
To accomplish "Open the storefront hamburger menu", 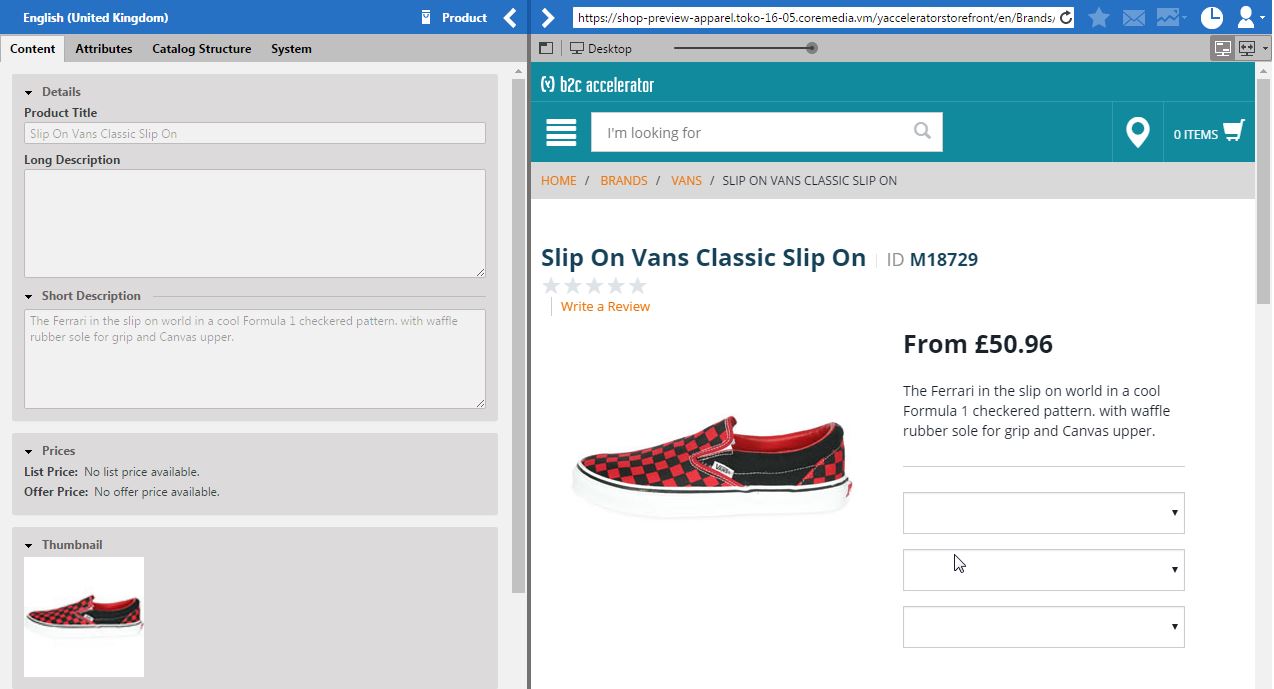I will 560,131.
